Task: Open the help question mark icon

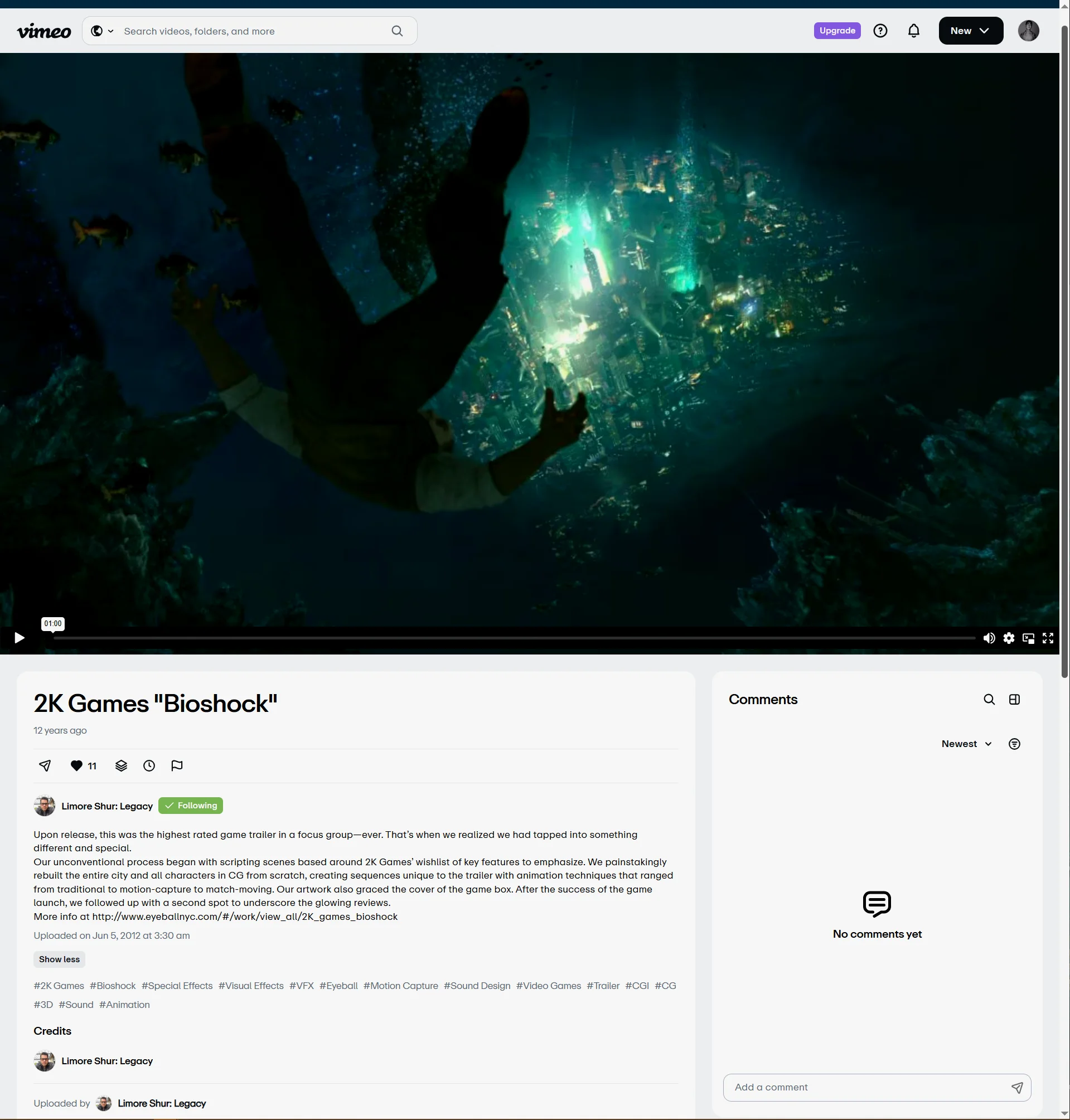Action: coord(880,31)
